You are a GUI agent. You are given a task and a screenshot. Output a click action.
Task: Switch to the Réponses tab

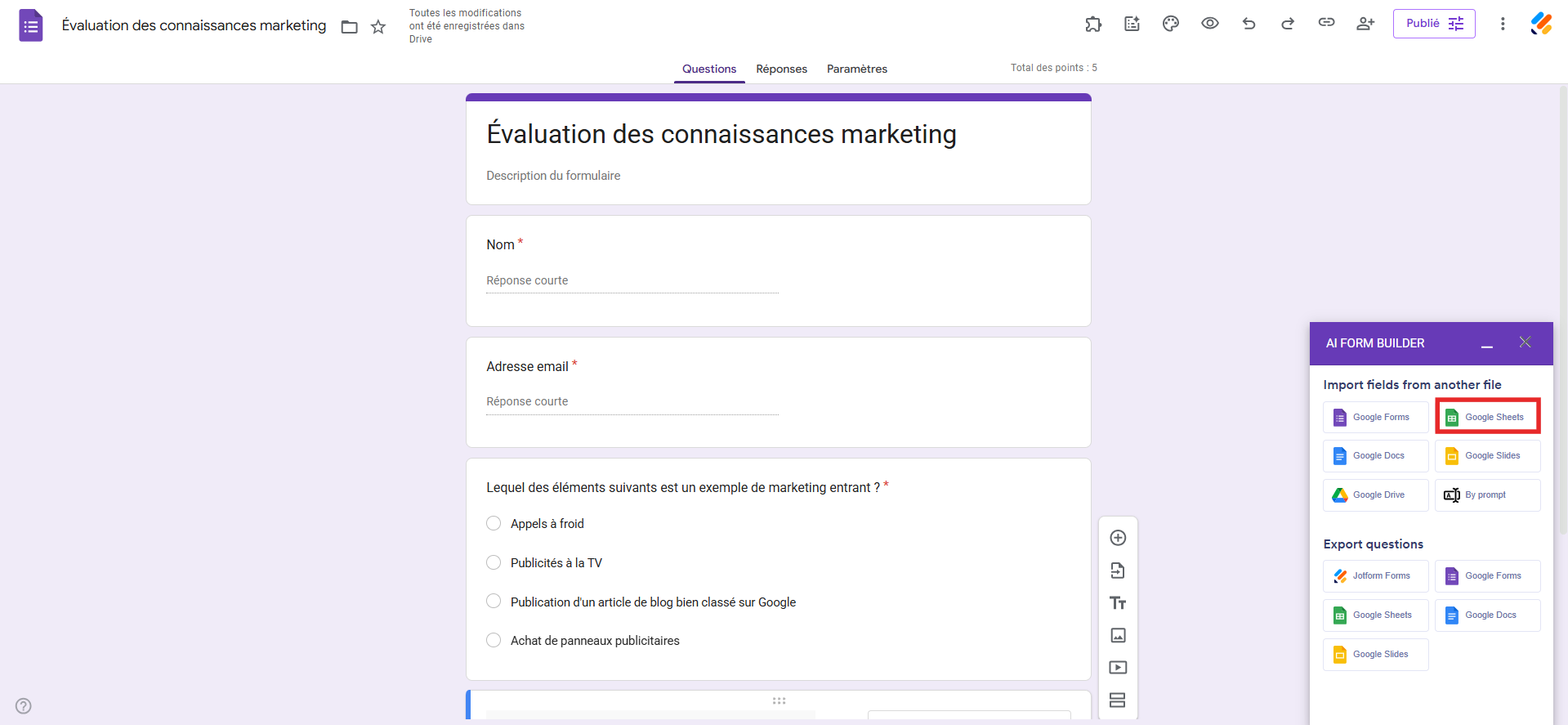pos(781,69)
